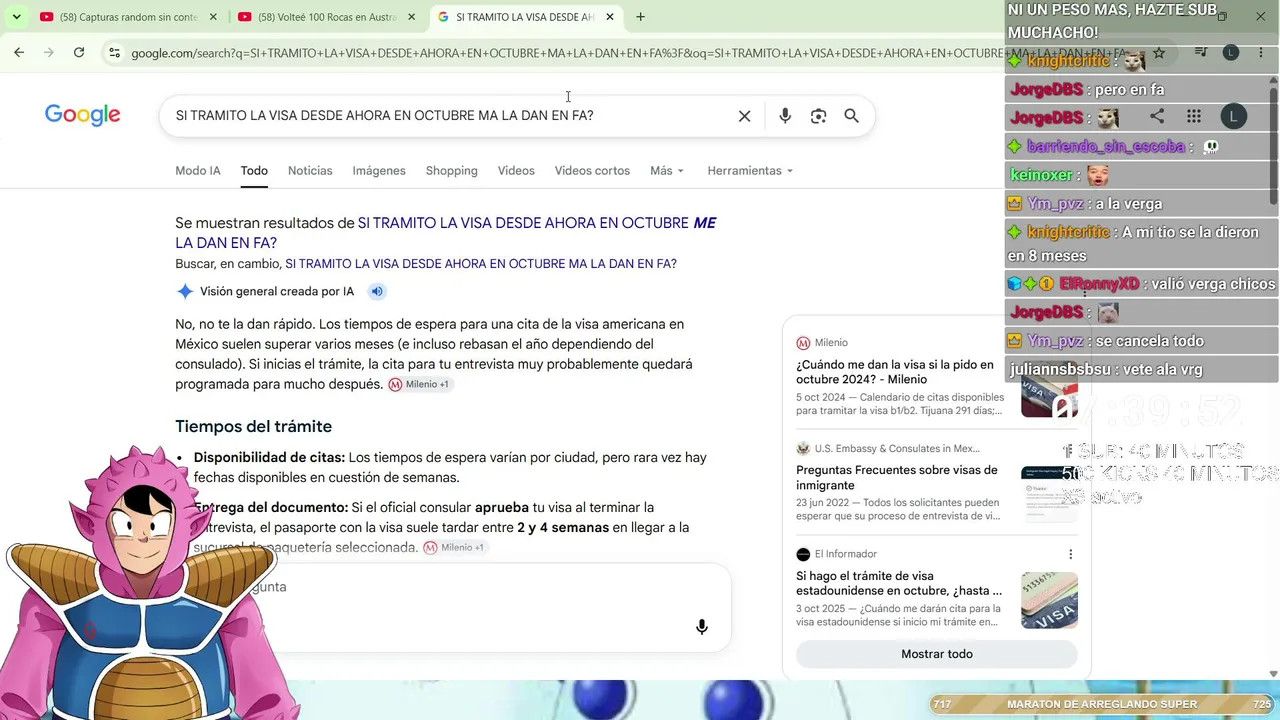The image size is (1280, 720).
Task: Go back with the browser back arrow
Action: click(19, 53)
